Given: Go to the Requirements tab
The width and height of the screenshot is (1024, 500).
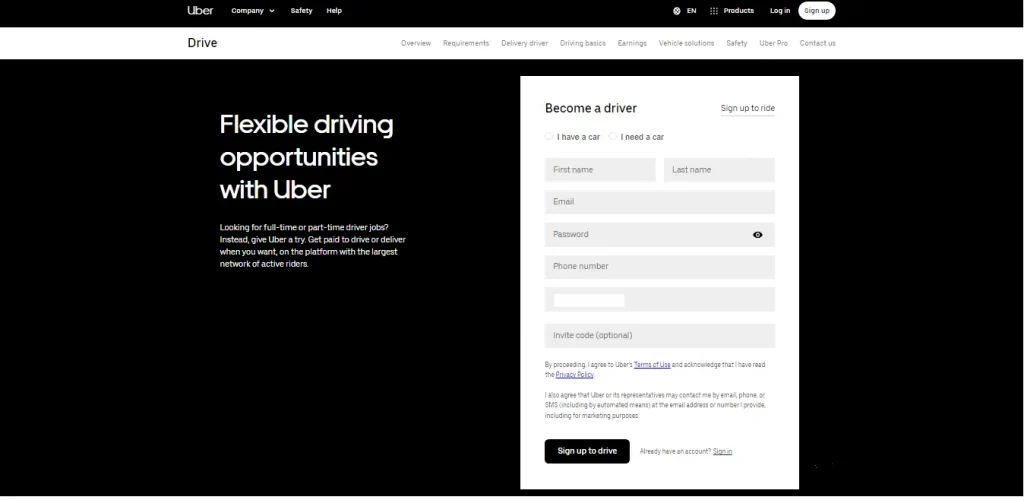Looking at the screenshot, I should (x=466, y=43).
